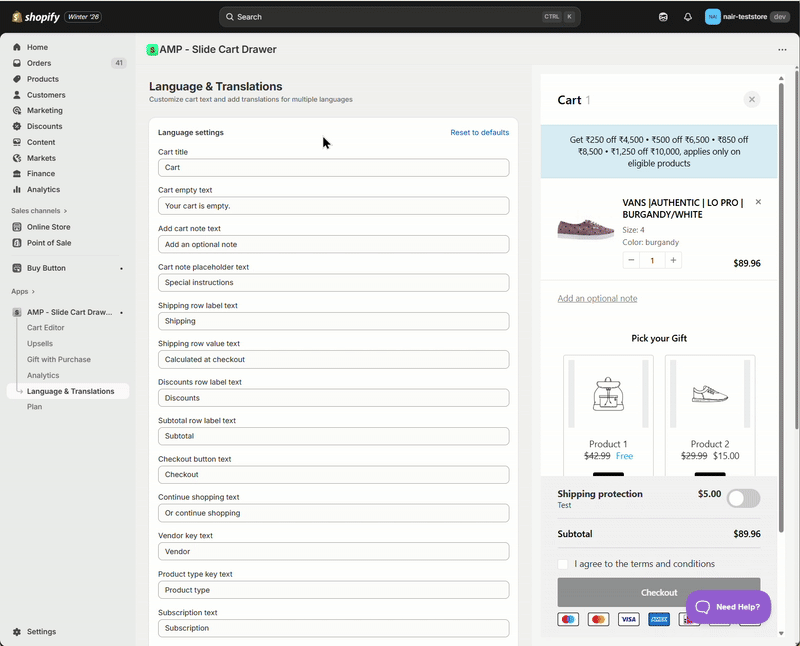Click the Discounts badge icon
Screen dimensions: 800x646
tap(17, 126)
